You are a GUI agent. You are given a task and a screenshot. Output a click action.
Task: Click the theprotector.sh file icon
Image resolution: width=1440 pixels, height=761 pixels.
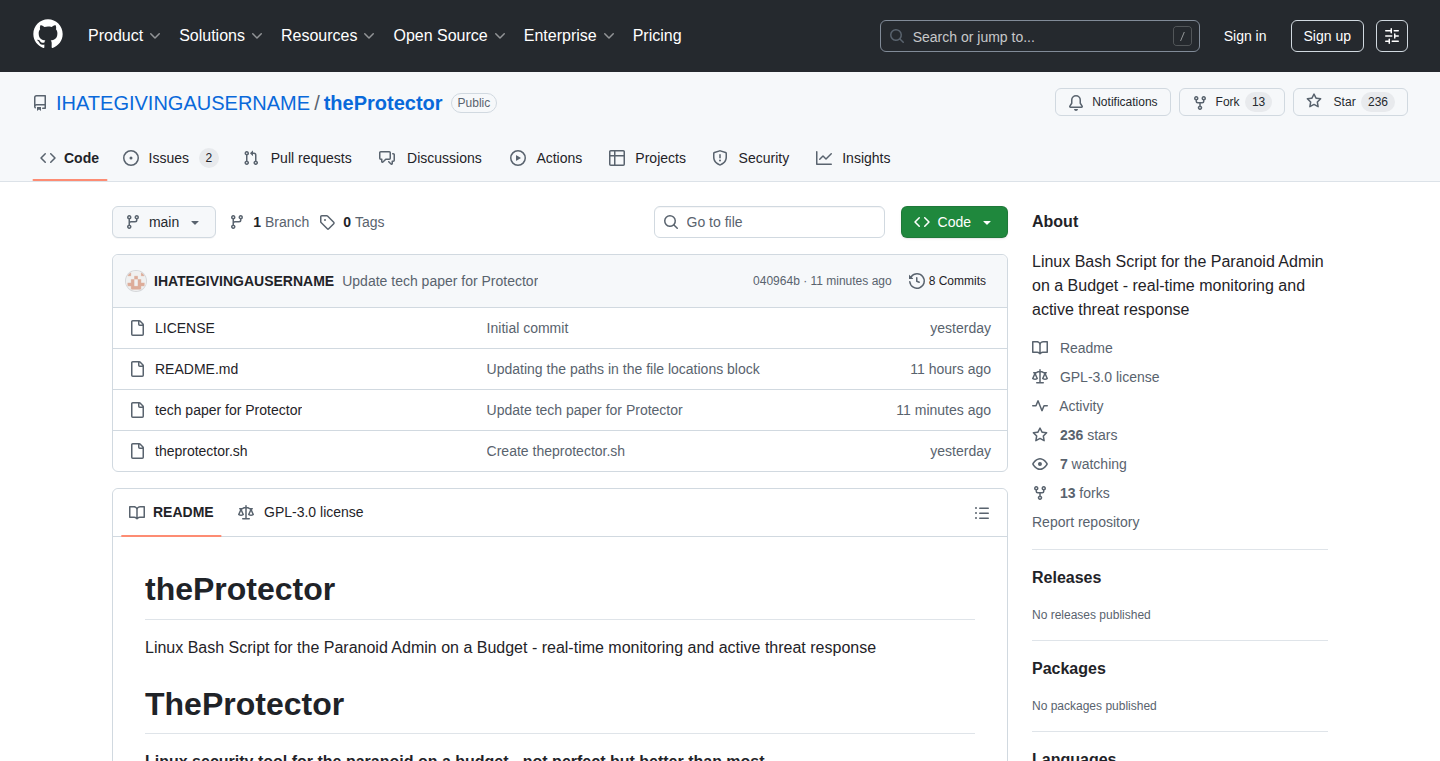click(138, 451)
